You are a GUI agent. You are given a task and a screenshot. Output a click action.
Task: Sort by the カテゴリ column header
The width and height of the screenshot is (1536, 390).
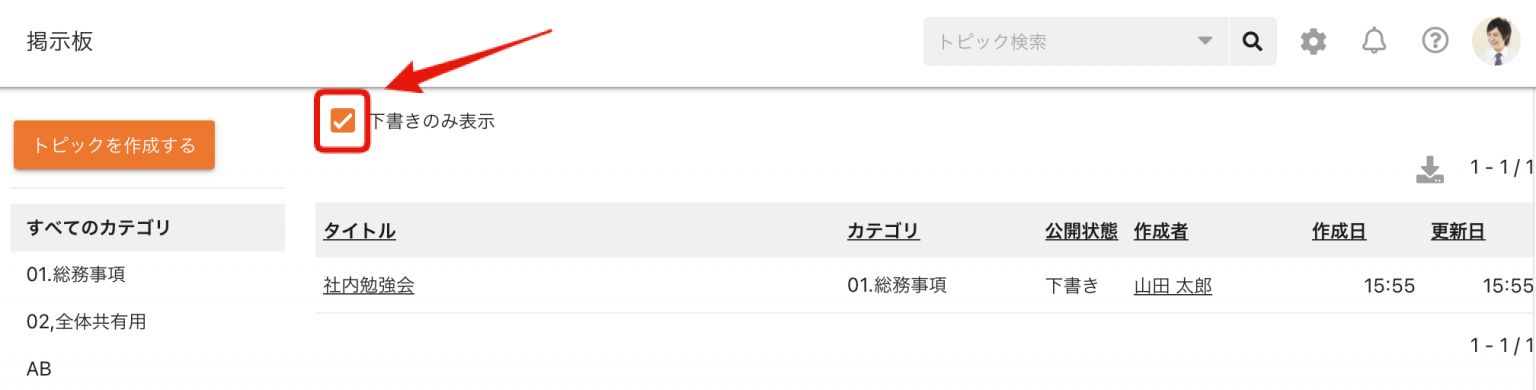click(x=883, y=232)
